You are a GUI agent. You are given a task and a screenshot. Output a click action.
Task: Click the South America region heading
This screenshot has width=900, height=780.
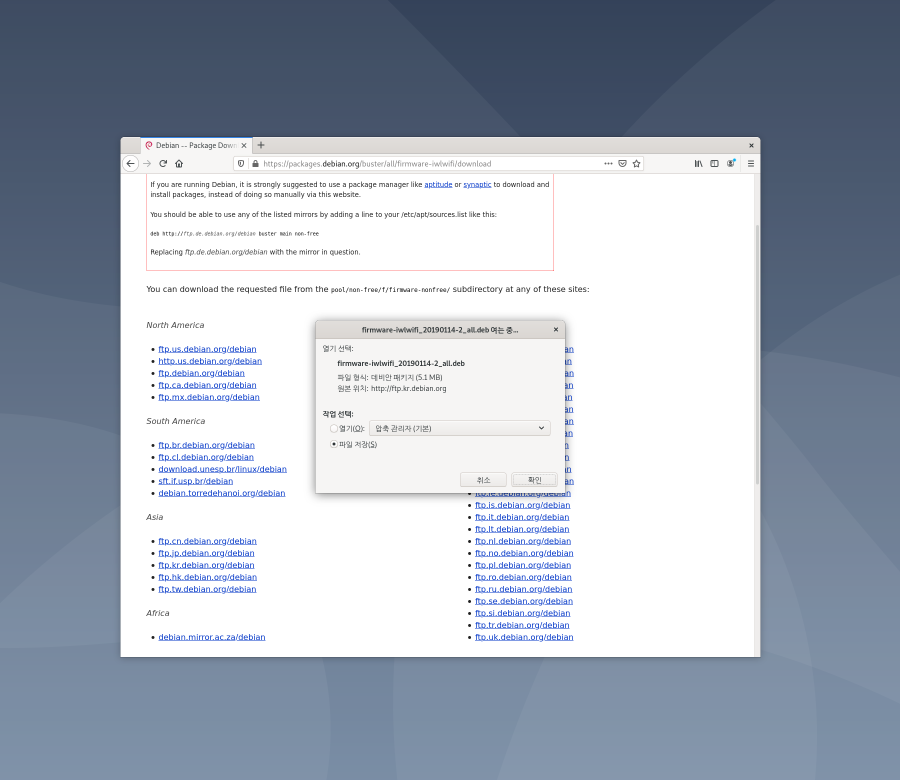click(x=176, y=421)
